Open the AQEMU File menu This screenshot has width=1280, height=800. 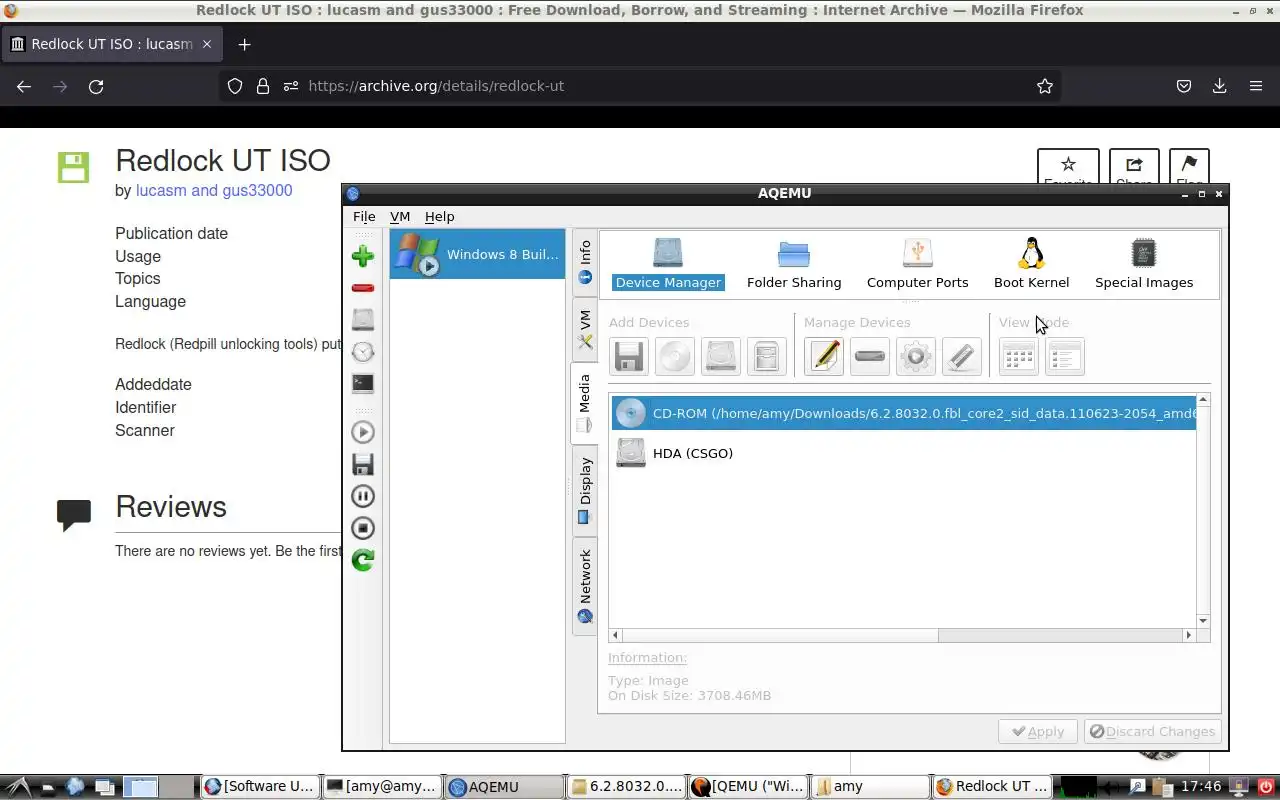[x=364, y=216]
